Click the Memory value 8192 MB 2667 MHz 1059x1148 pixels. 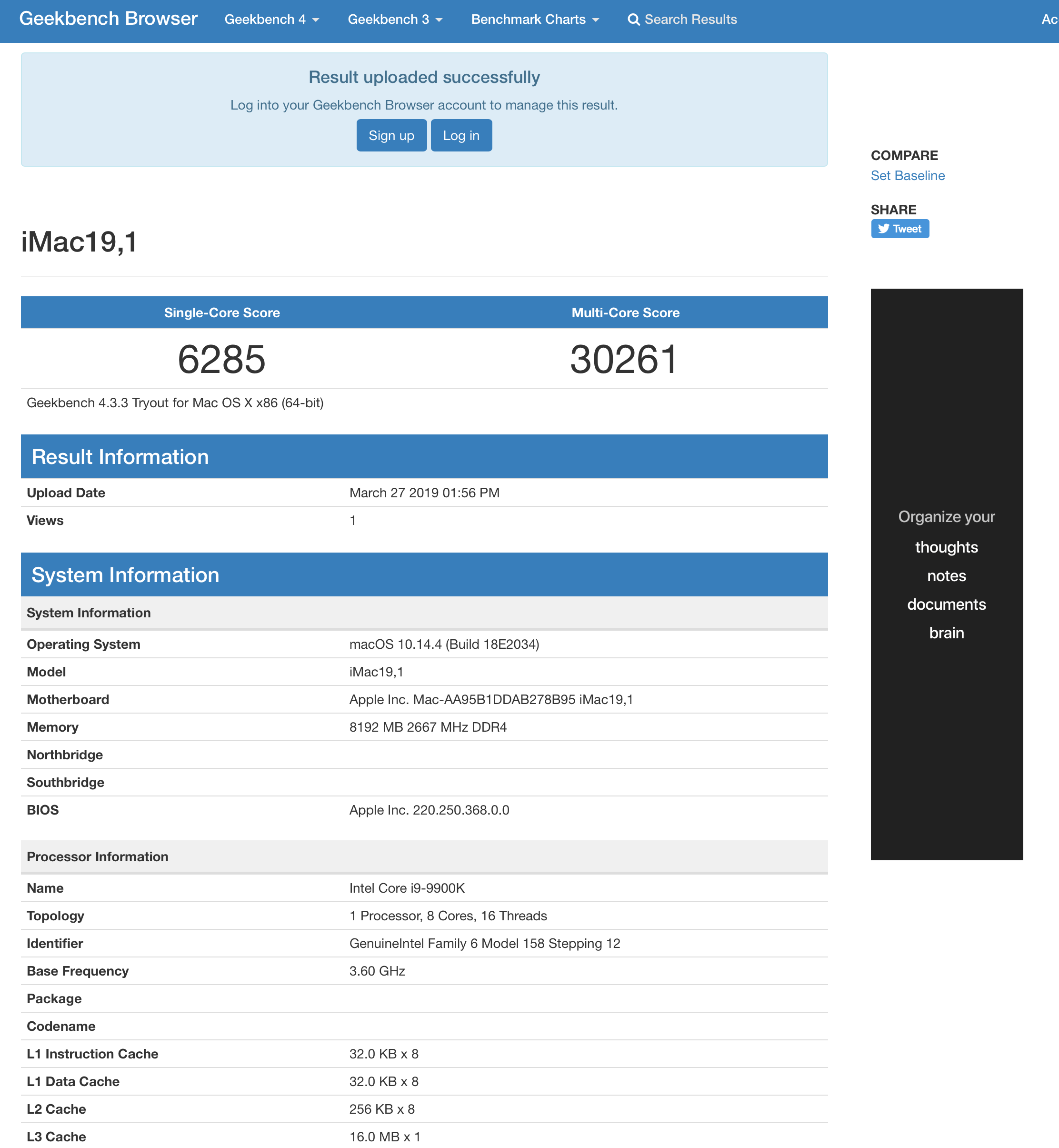click(428, 727)
